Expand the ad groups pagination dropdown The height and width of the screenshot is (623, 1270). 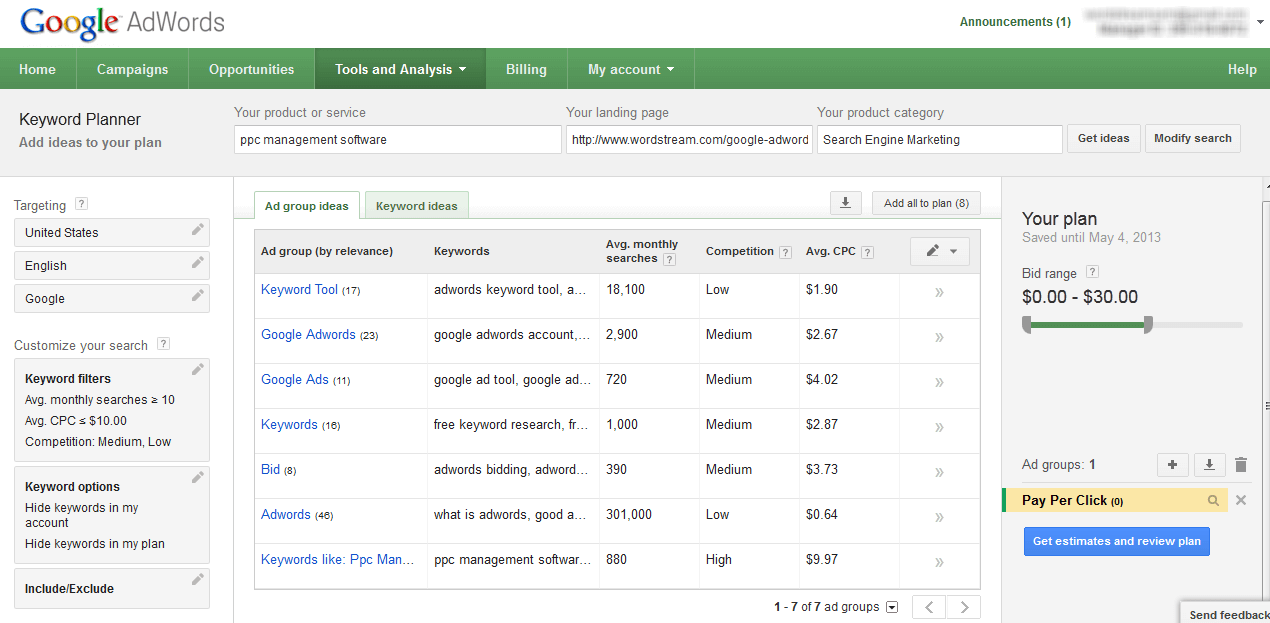[892, 606]
